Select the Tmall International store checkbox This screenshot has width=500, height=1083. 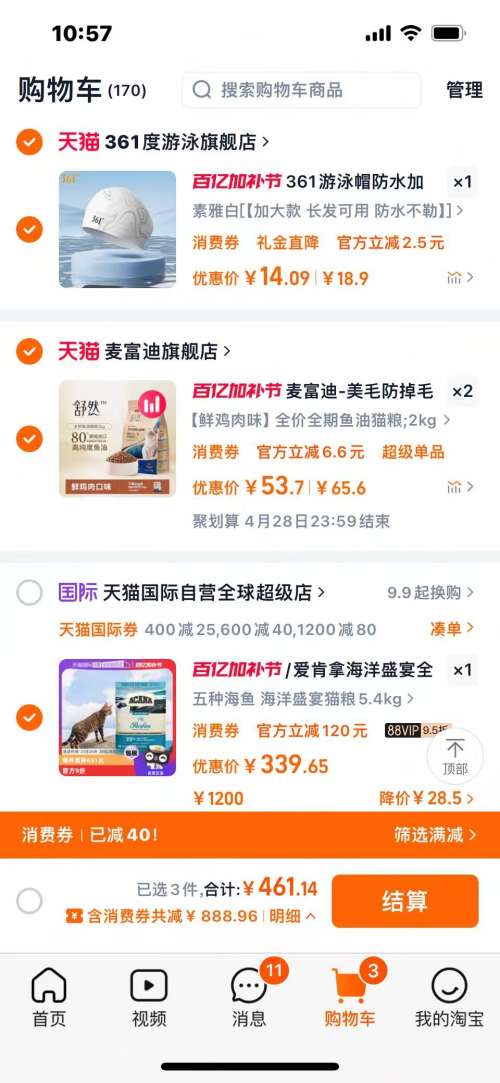(x=29, y=593)
